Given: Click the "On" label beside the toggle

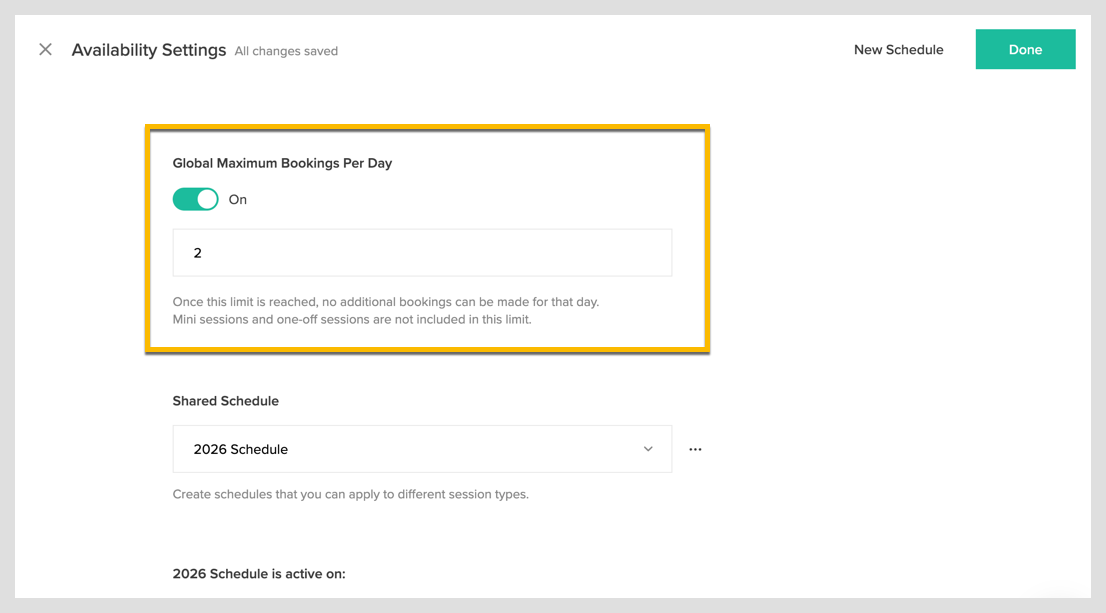Looking at the screenshot, I should click(238, 200).
